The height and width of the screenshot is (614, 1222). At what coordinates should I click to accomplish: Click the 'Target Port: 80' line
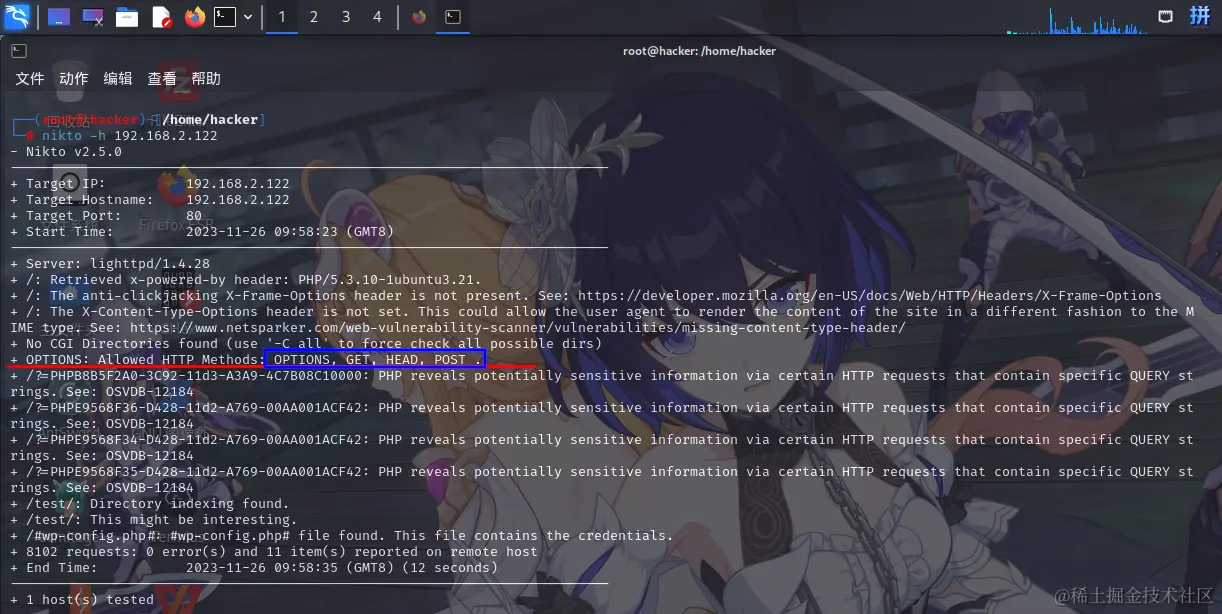click(106, 216)
